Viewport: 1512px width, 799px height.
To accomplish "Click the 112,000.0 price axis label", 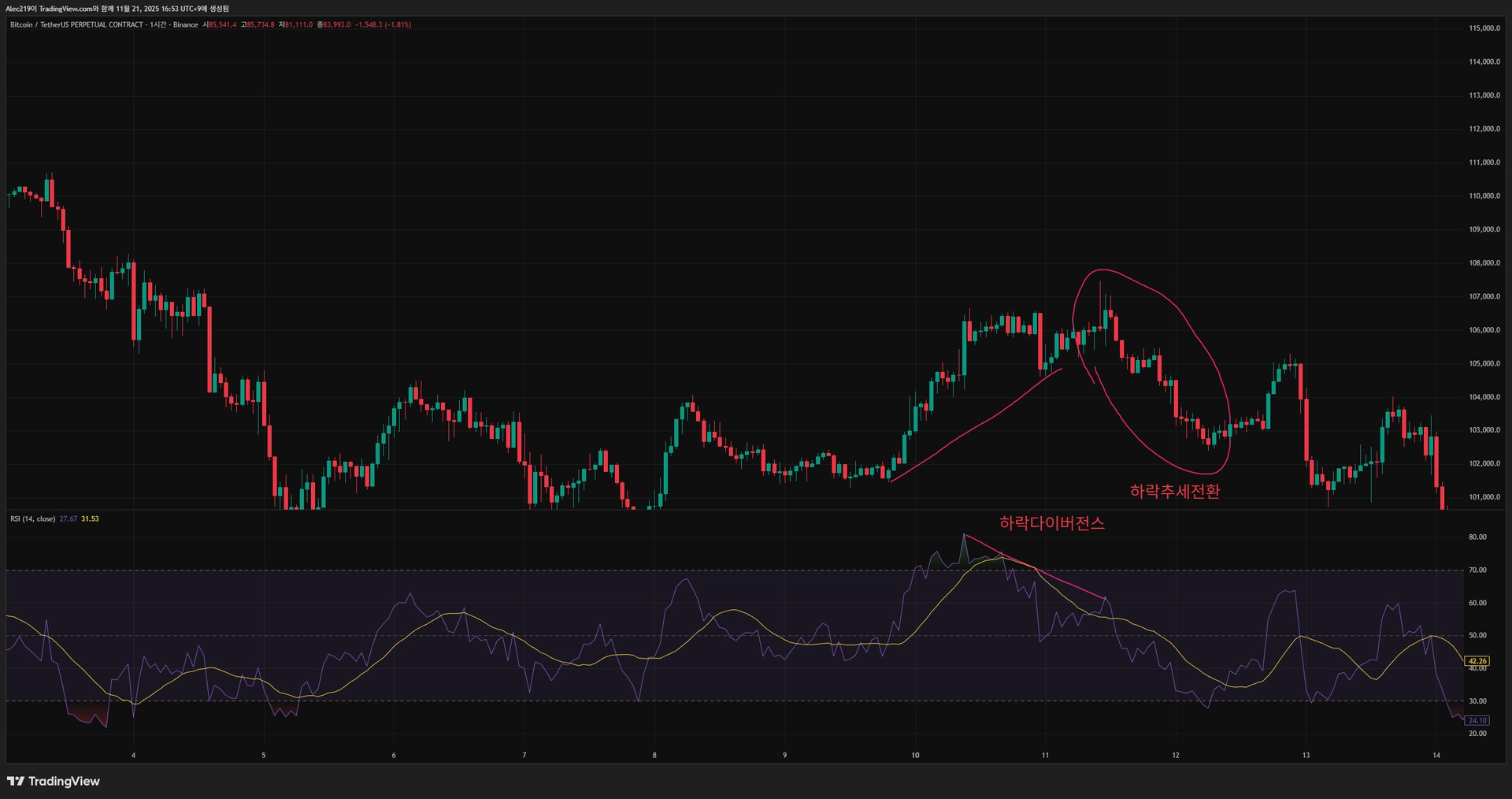I will (1484, 128).
